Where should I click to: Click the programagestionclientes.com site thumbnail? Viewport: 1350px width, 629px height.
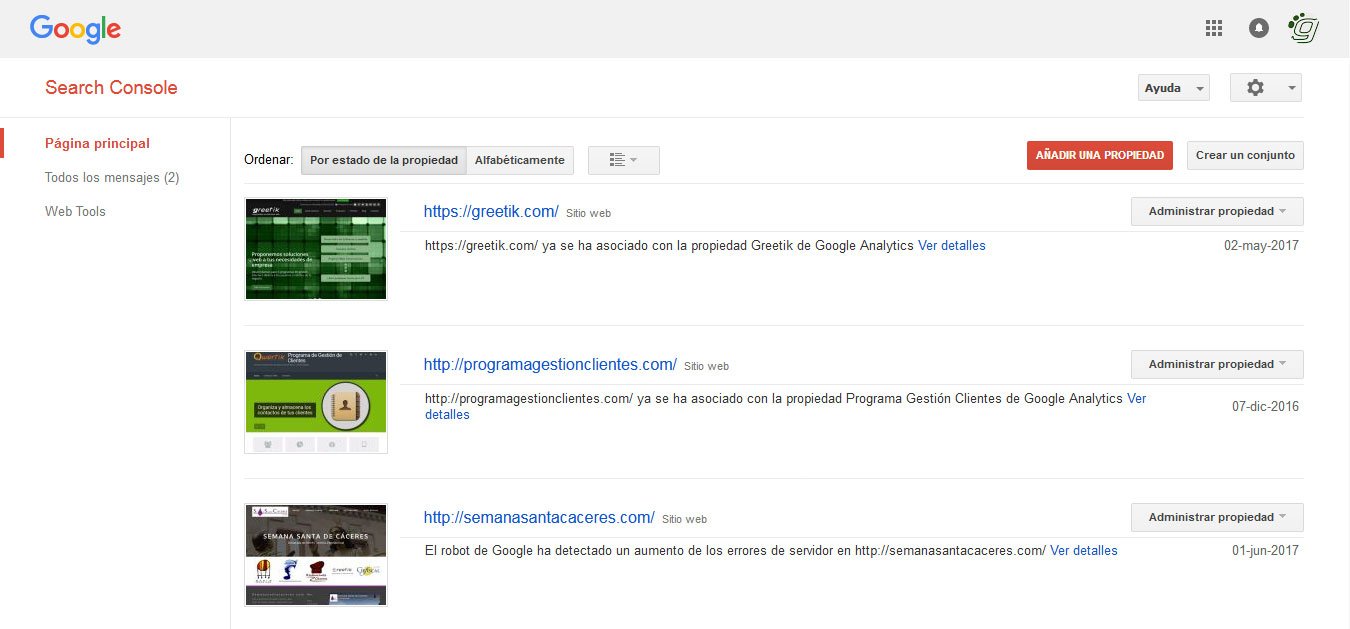pyautogui.click(x=316, y=402)
